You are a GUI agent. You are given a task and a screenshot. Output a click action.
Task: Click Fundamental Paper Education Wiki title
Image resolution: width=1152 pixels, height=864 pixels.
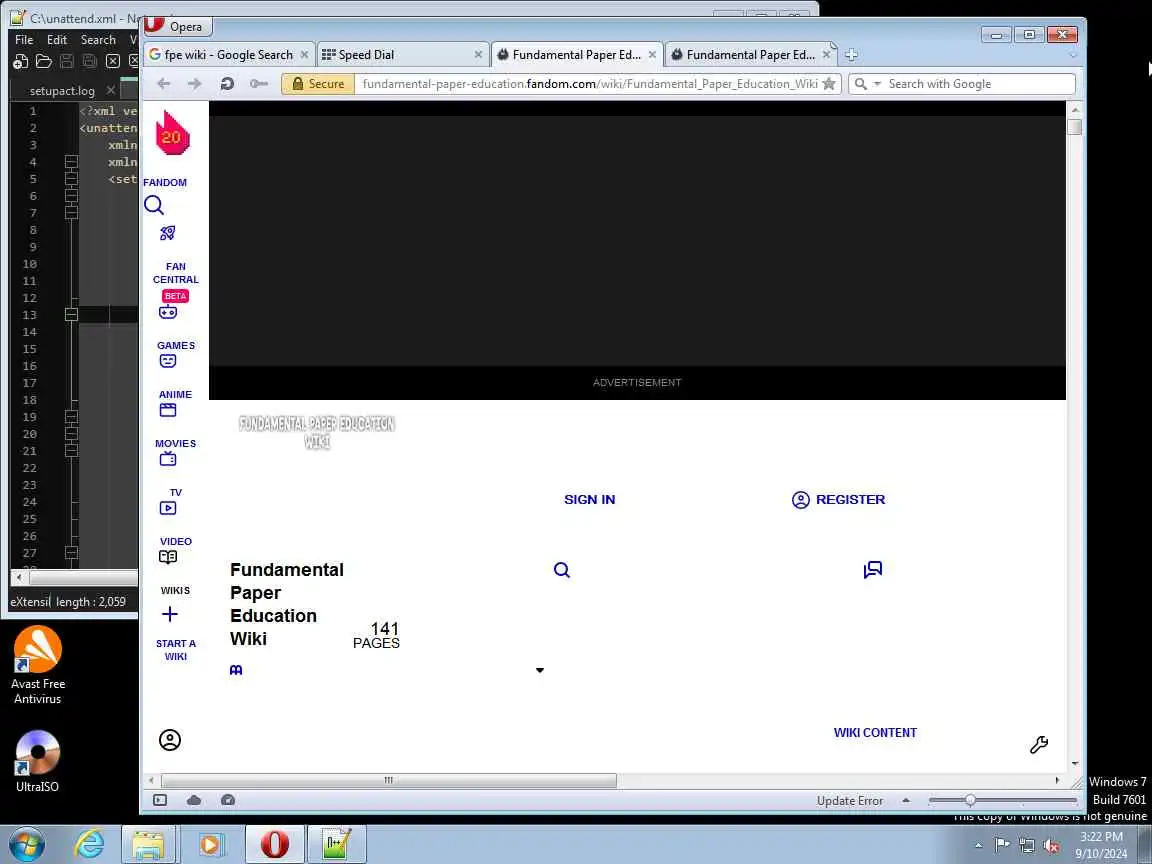287,604
